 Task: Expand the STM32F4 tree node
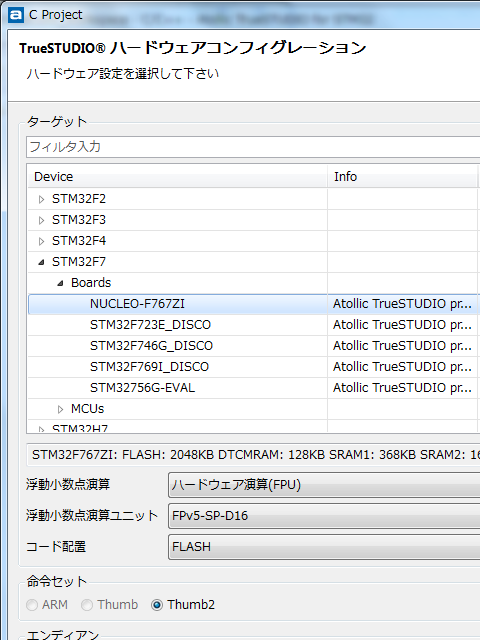41,241
